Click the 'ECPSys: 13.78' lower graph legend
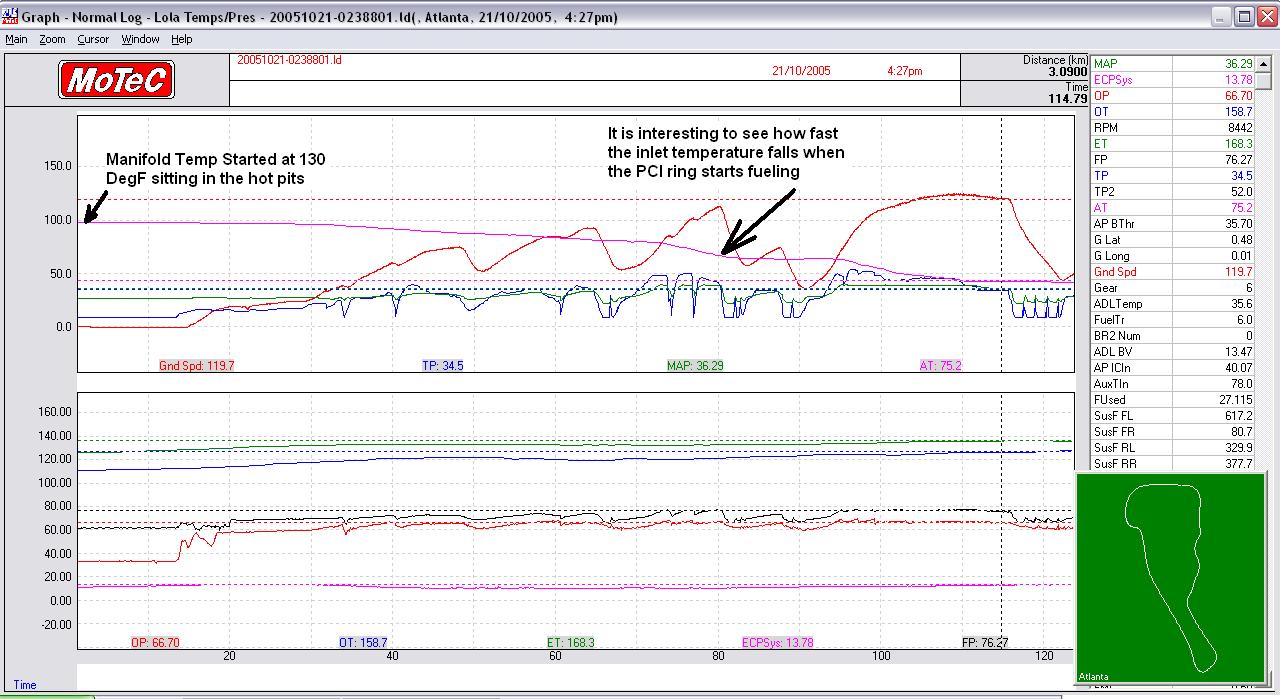 click(777, 643)
